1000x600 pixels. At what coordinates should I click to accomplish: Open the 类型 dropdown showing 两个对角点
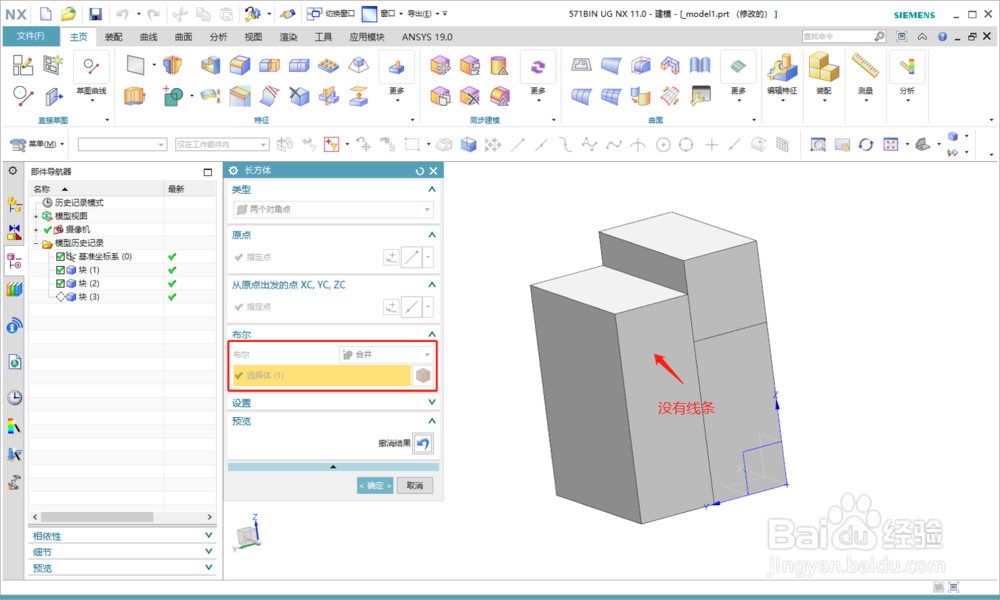[333, 209]
